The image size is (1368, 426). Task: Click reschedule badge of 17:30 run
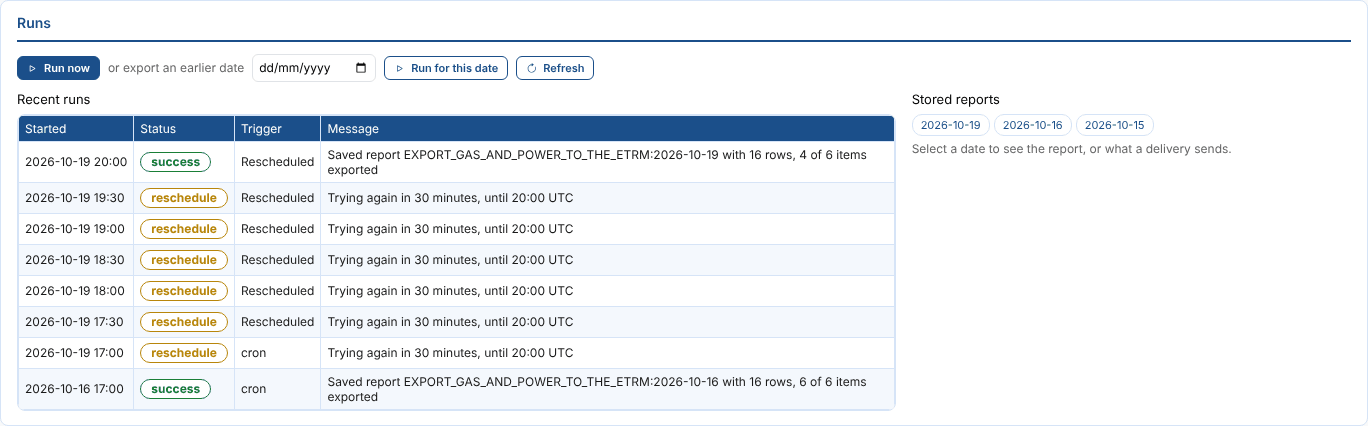(x=184, y=322)
